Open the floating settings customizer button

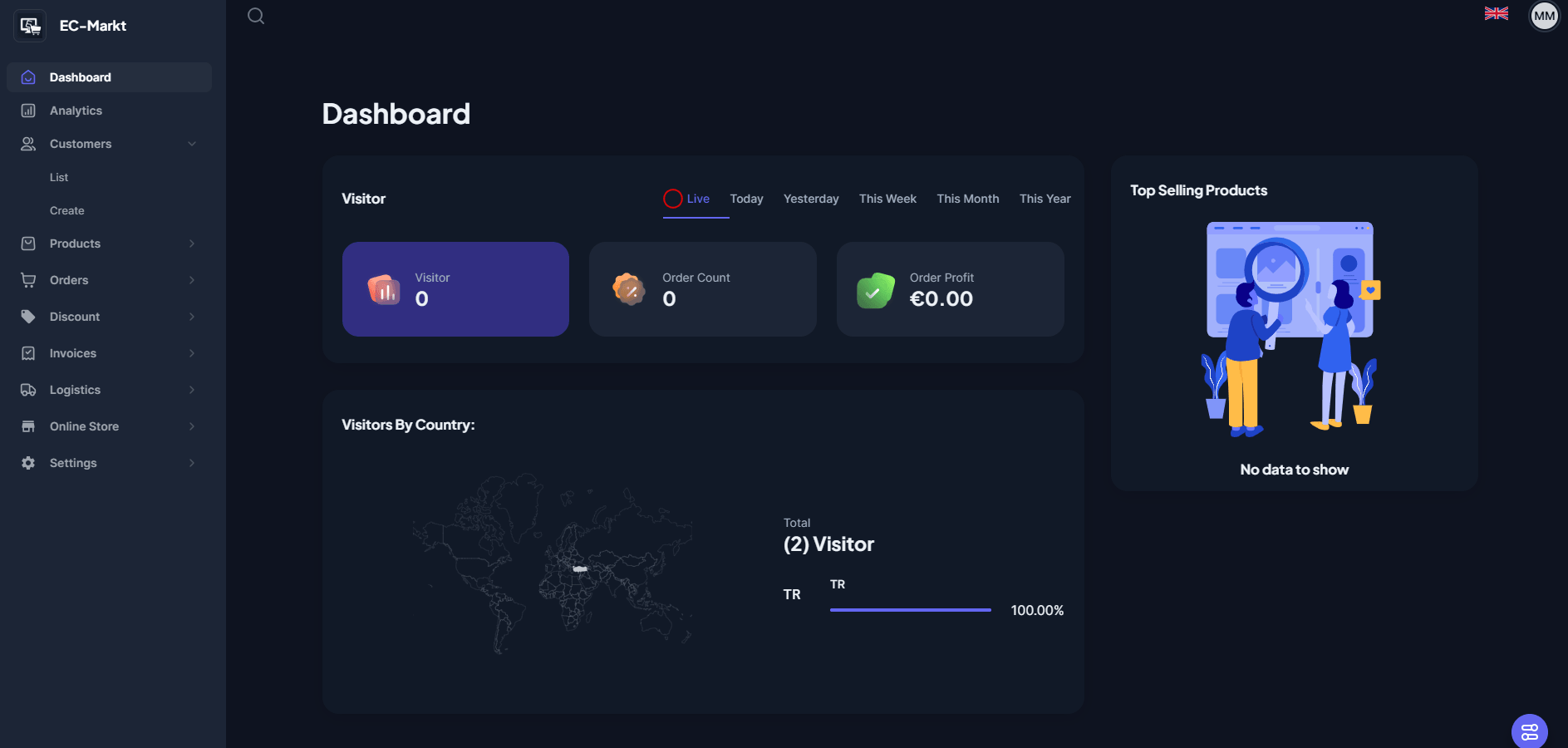[x=1529, y=731]
